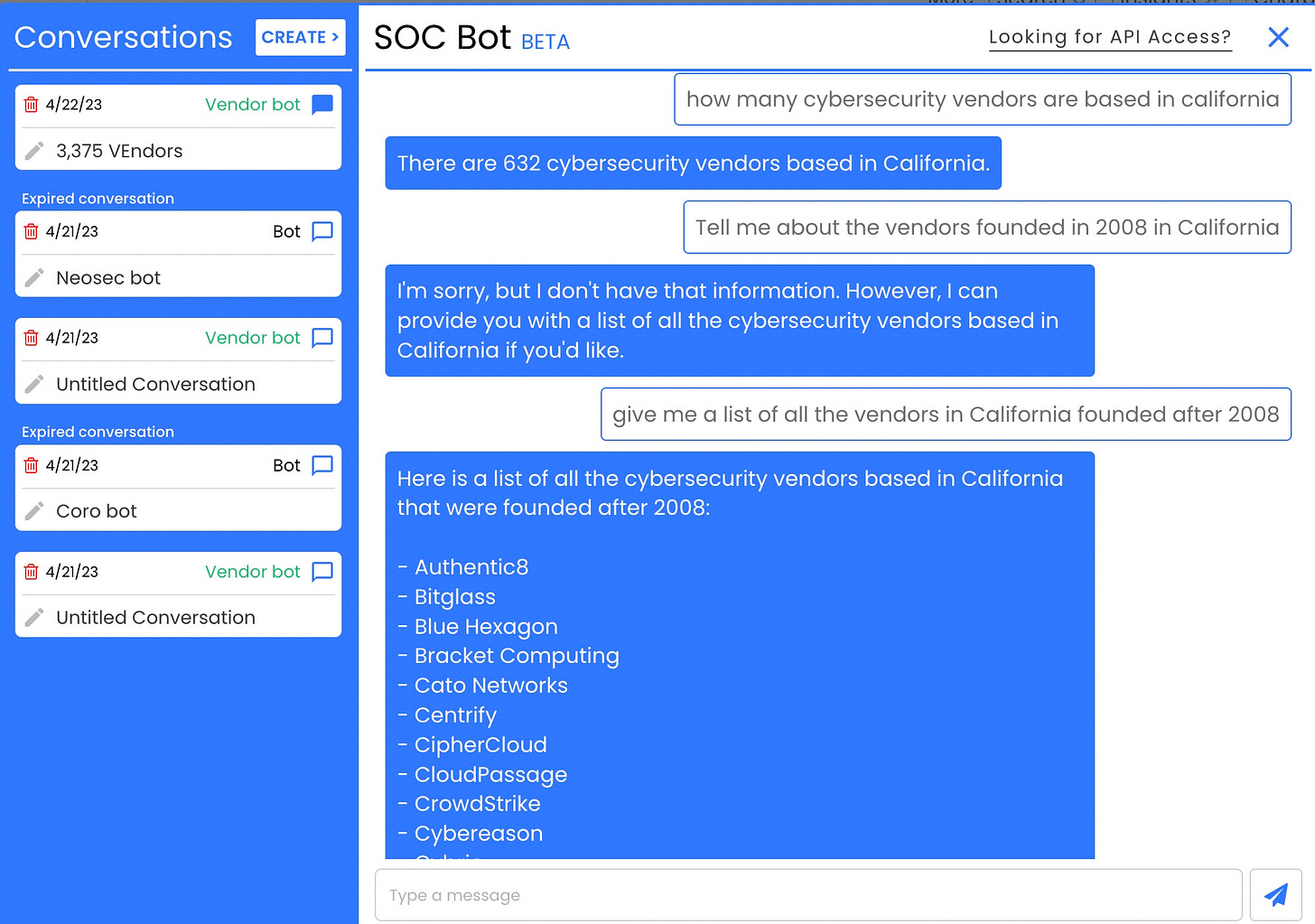Click chat bubble icon on Coro bot card
The image size is (1315, 924).
tap(322, 465)
